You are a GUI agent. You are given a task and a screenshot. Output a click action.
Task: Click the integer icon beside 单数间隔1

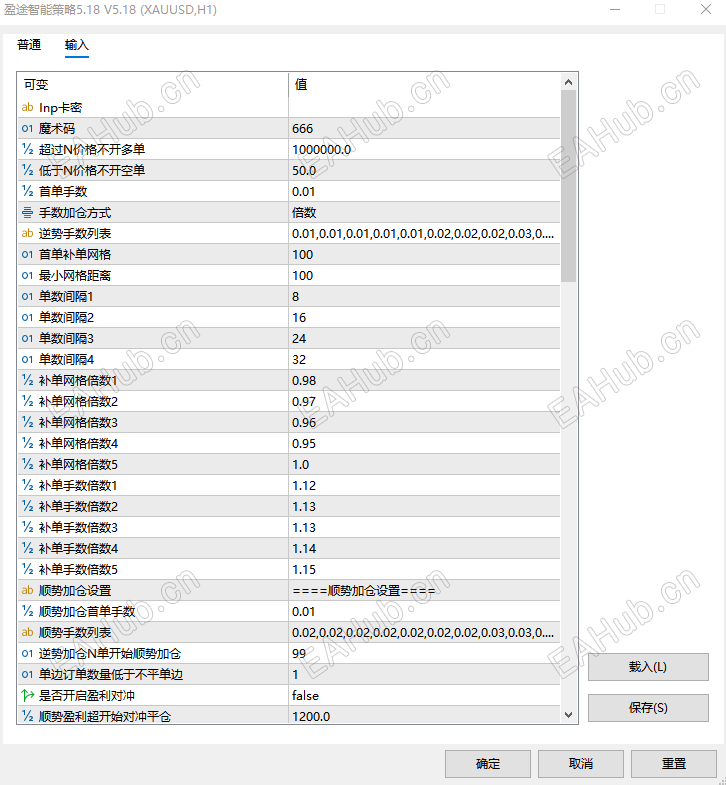pos(28,297)
